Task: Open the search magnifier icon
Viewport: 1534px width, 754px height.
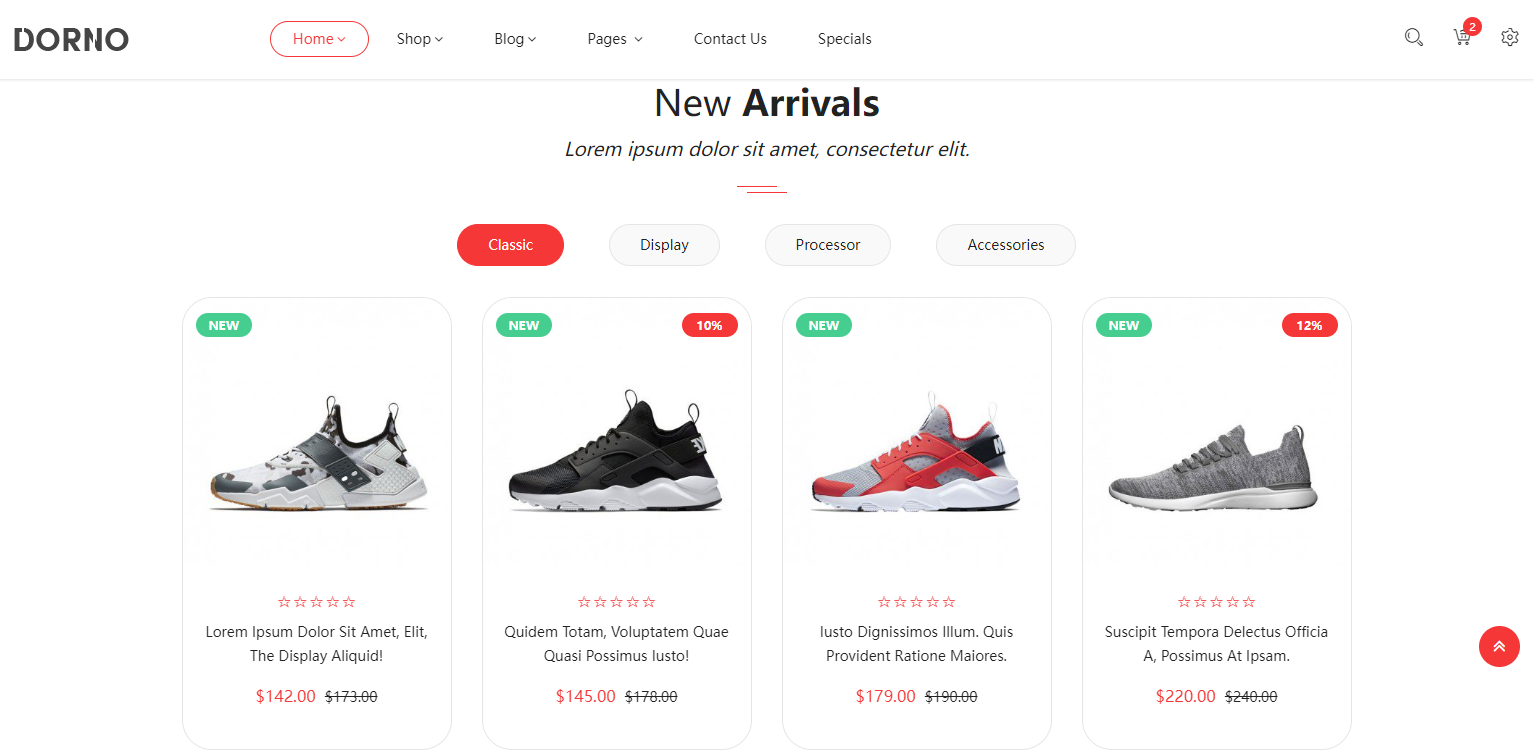Action: pos(1413,38)
